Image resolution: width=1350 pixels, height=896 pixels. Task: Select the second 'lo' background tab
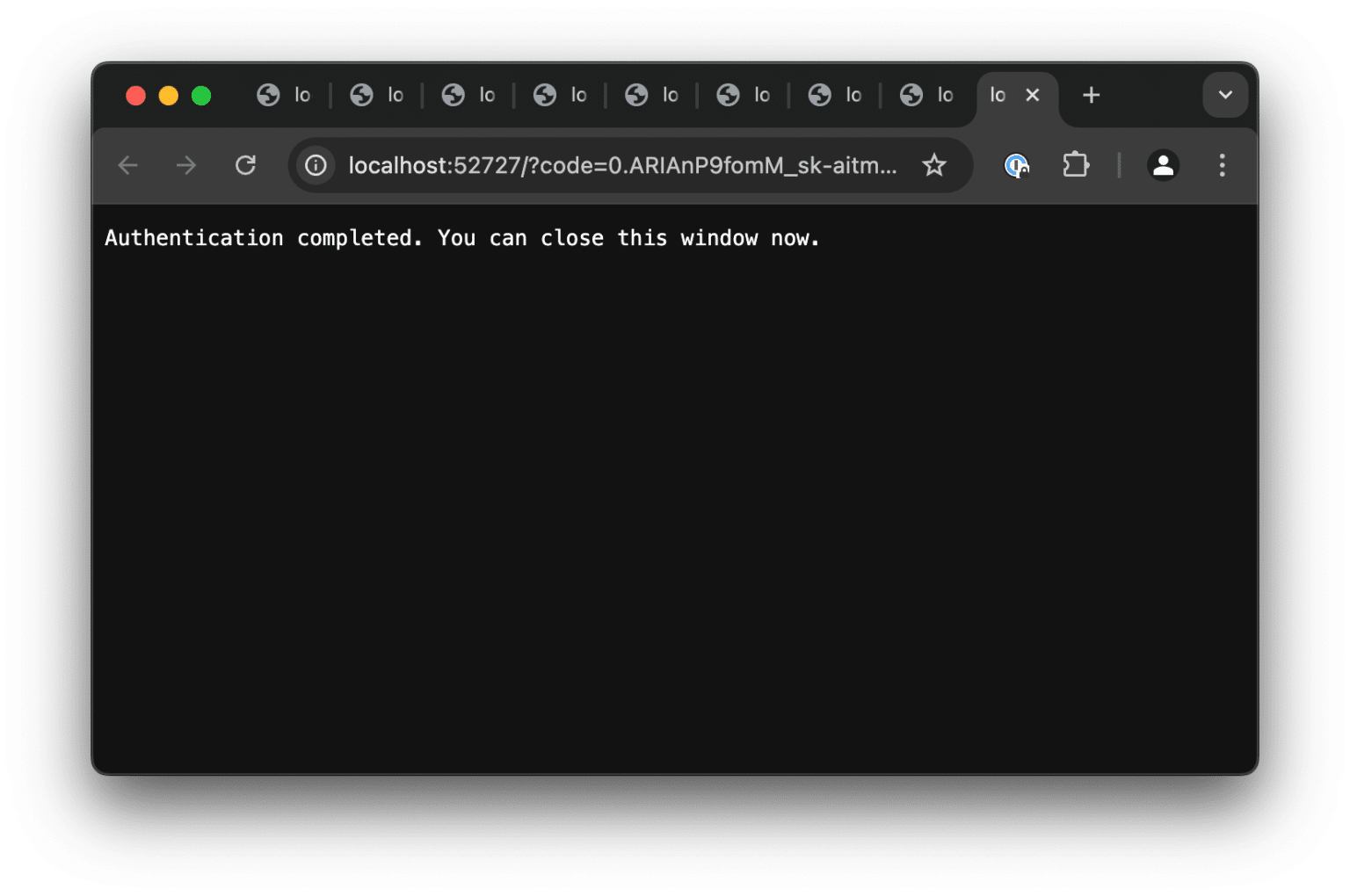click(376, 95)
